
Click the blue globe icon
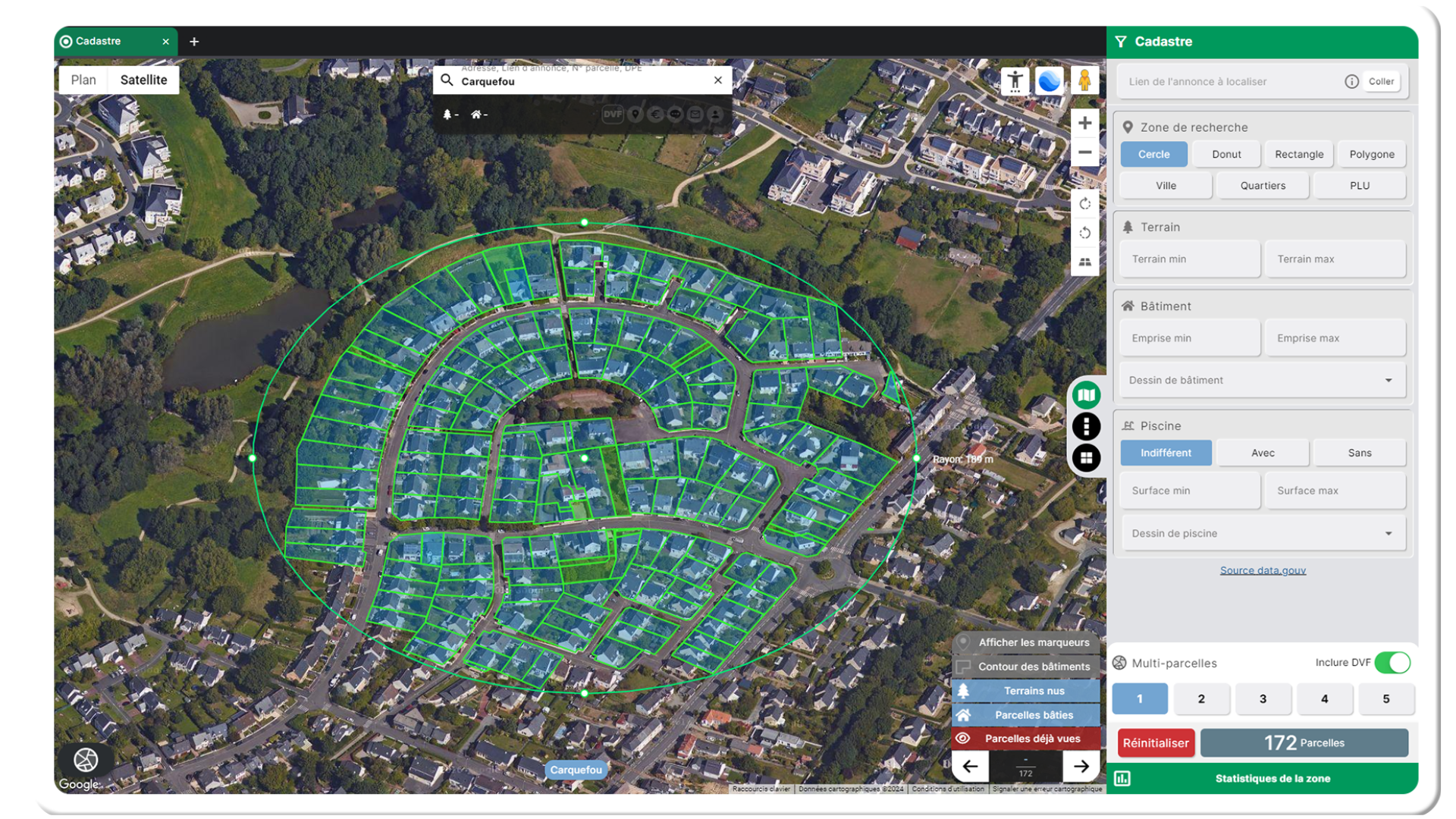click(x=1050, y=80)
